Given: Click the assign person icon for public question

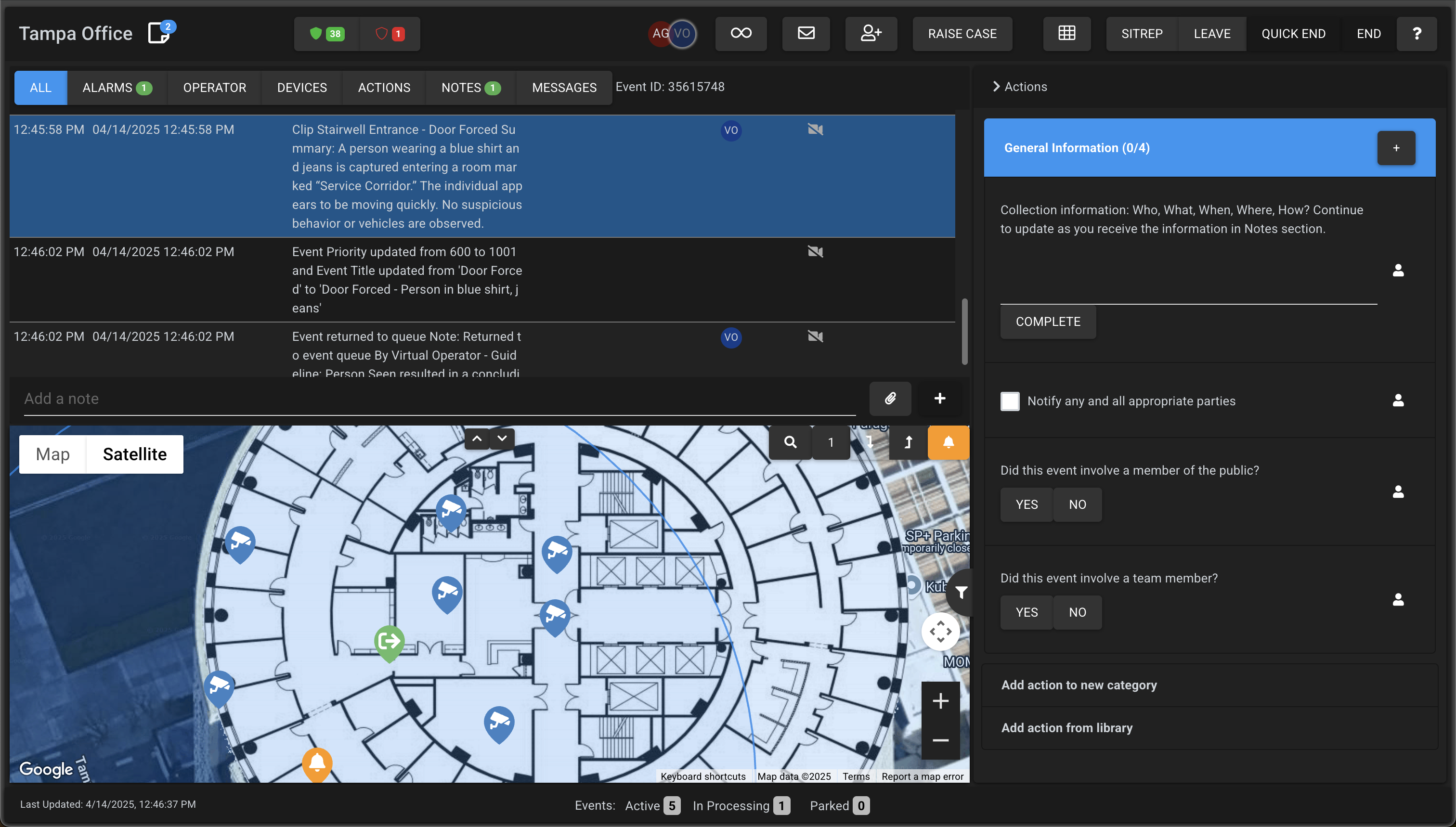Looking at the screenshot, I should click(1398, 491).
